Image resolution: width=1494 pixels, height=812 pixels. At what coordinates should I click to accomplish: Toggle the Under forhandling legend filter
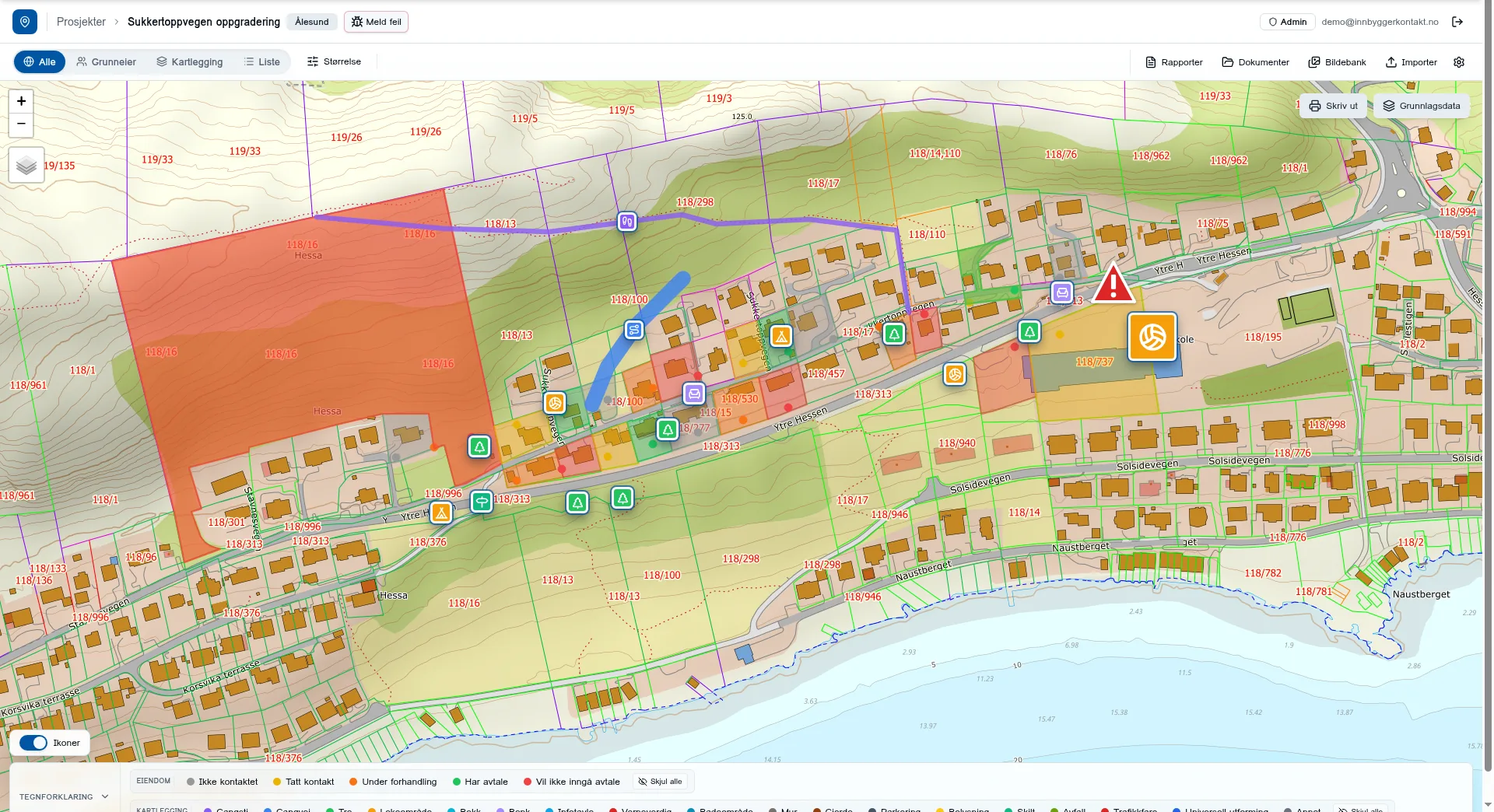pos(393,782)
